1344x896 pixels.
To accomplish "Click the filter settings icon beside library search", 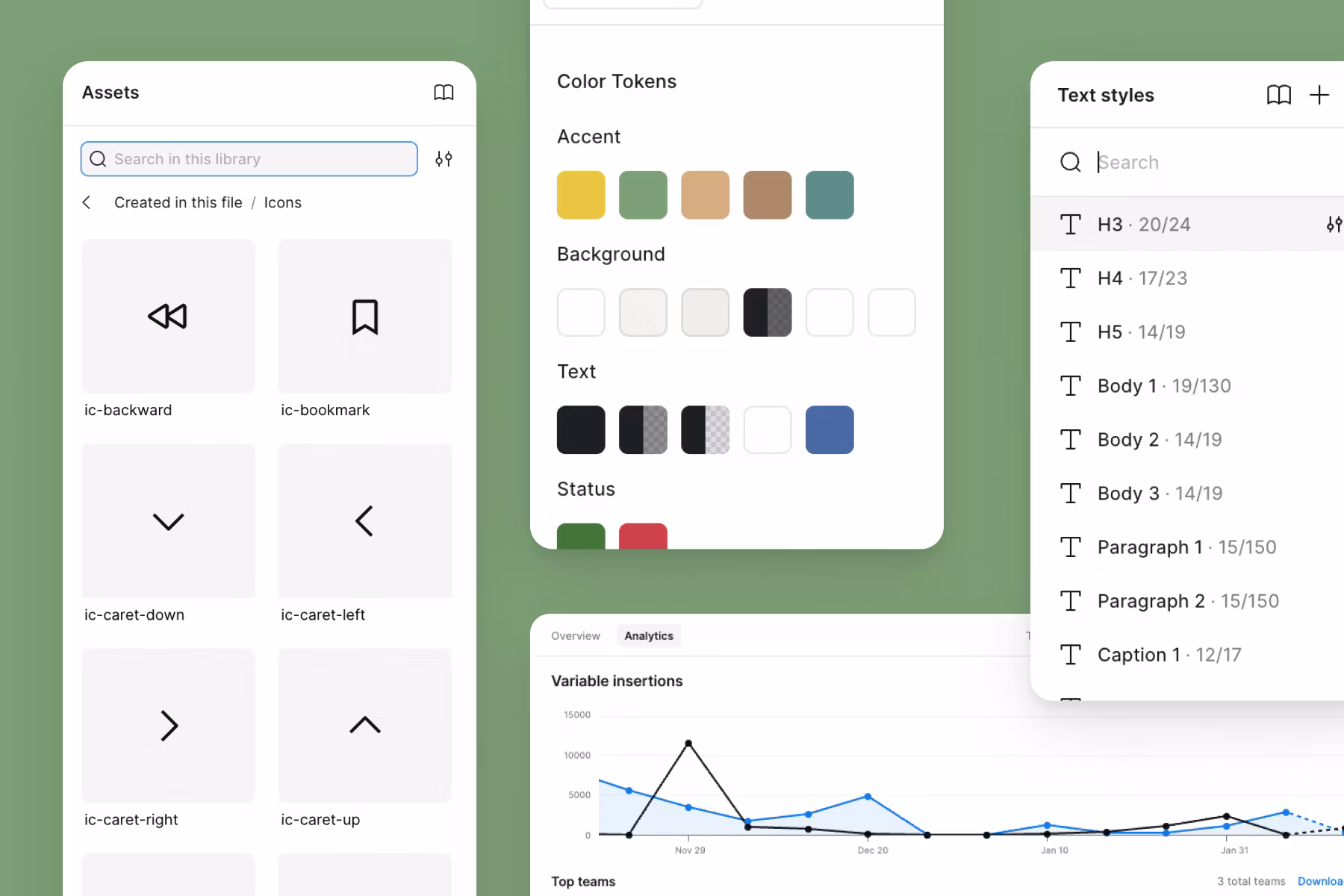I will (444, 159).
